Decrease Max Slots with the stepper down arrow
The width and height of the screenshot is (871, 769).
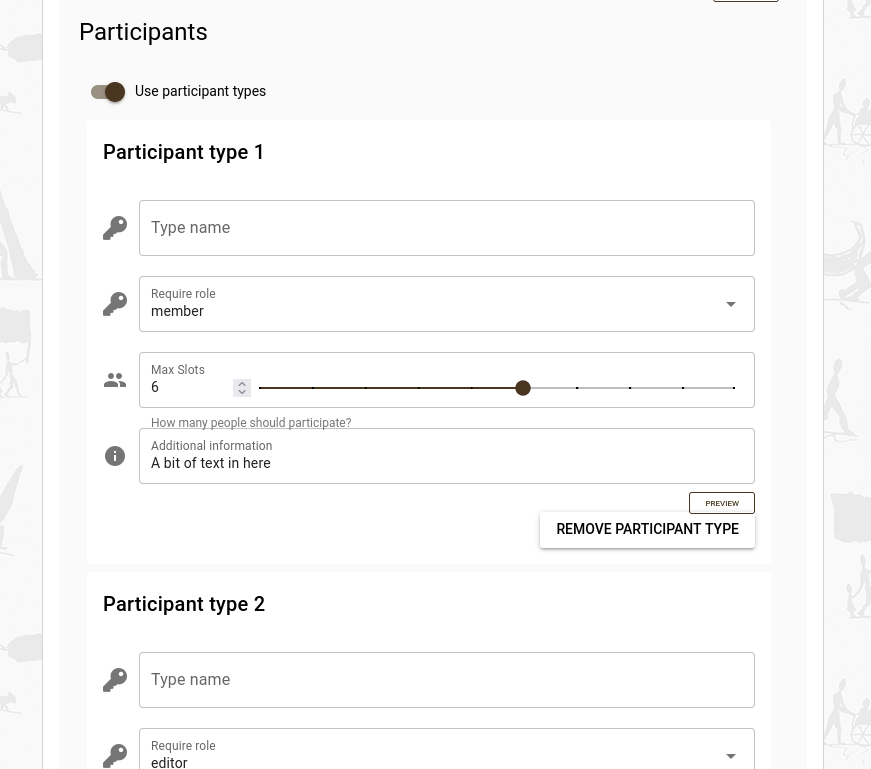pyautogui.click(x=242, y=392)
